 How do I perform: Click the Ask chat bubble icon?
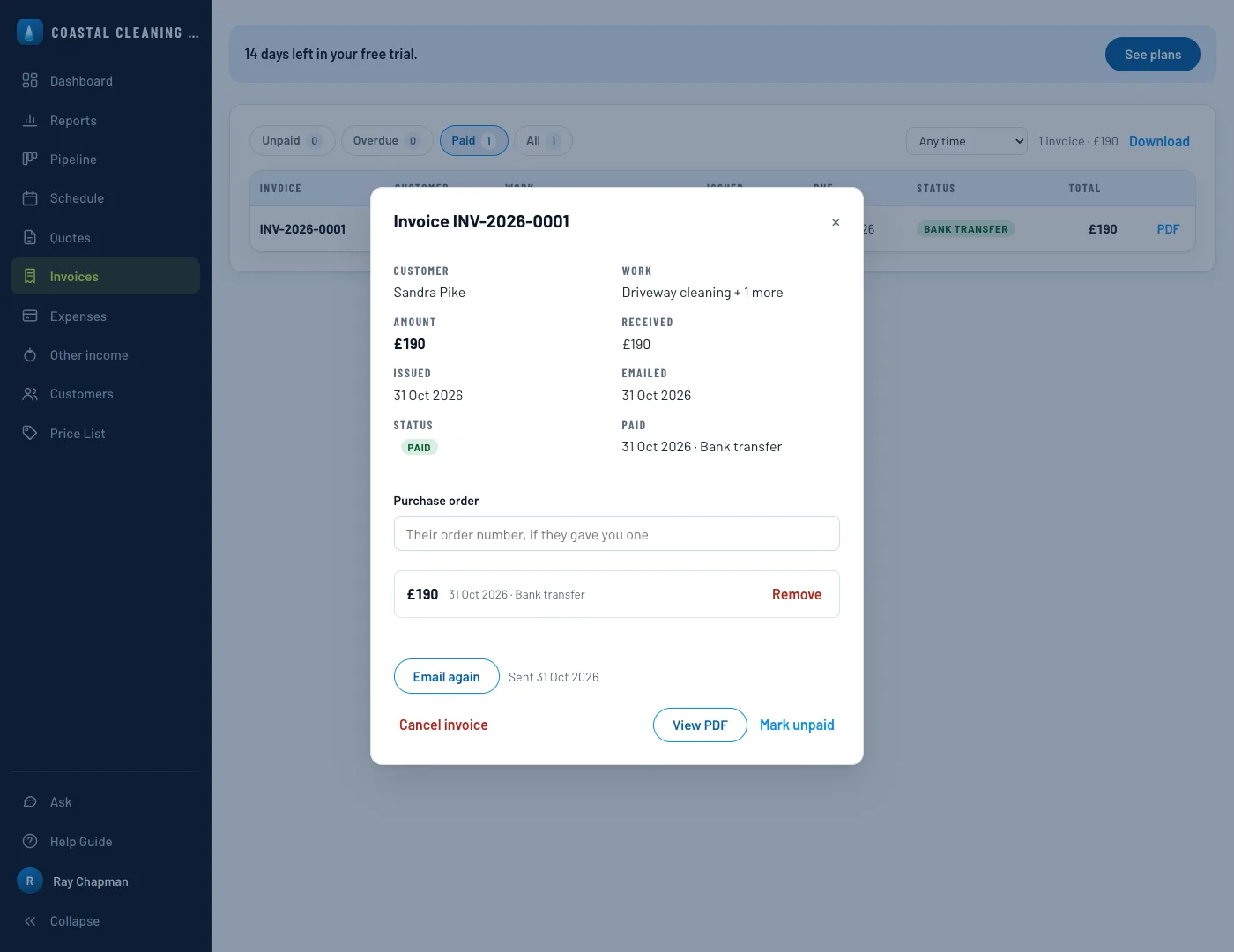coord(30,802)
